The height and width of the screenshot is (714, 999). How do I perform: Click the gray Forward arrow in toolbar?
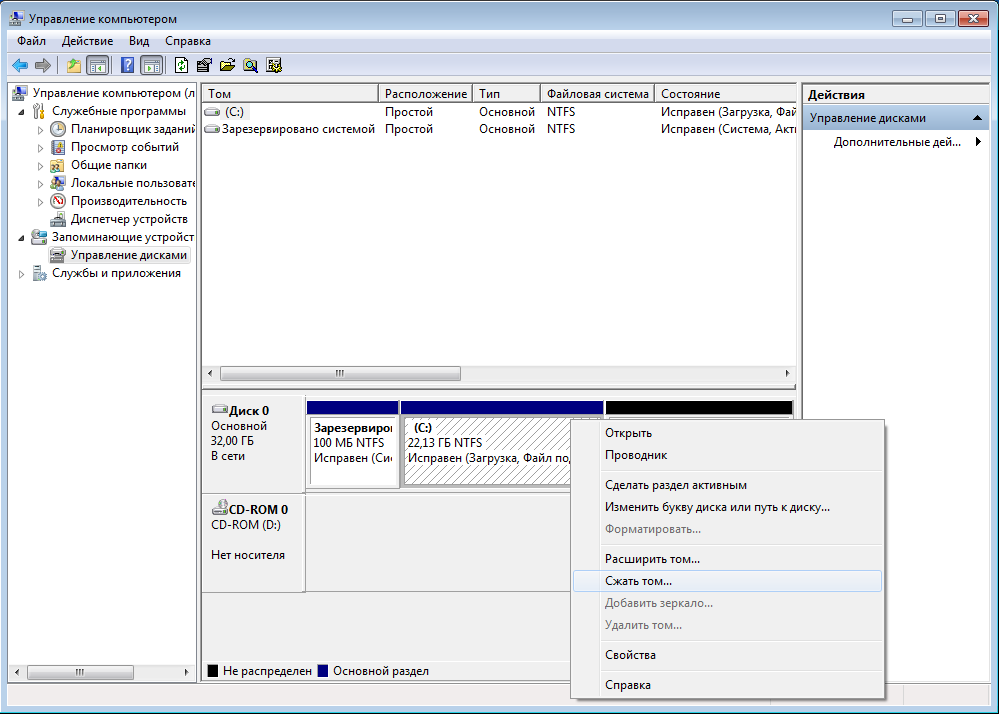pos(43,65)
